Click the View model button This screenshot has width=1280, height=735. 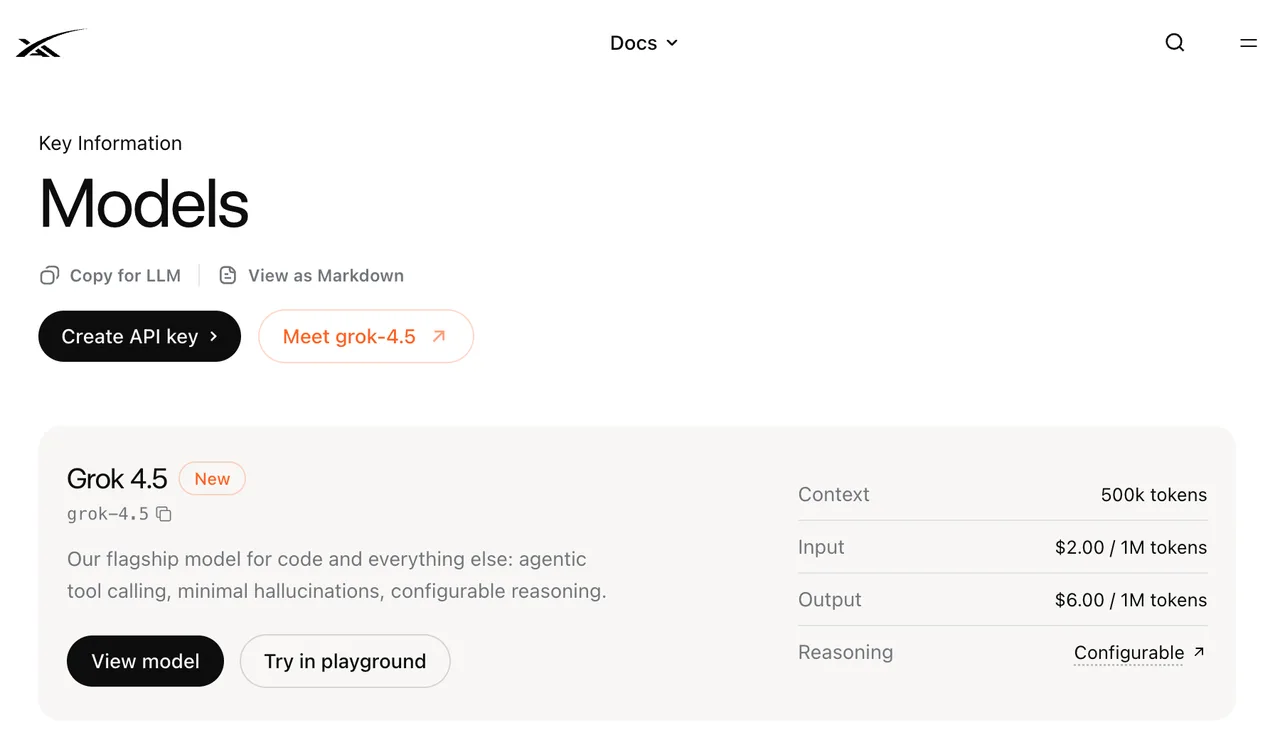[145, 661]
